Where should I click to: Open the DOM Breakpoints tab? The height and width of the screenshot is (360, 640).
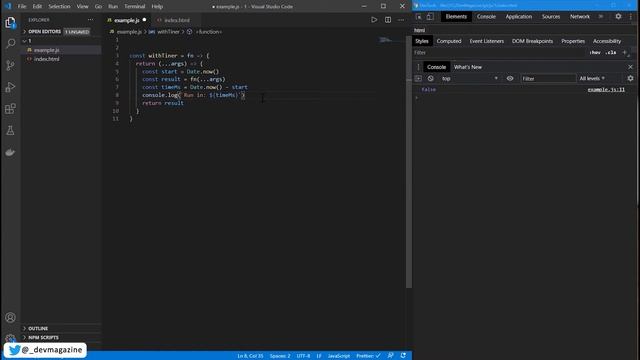point(532,41)
